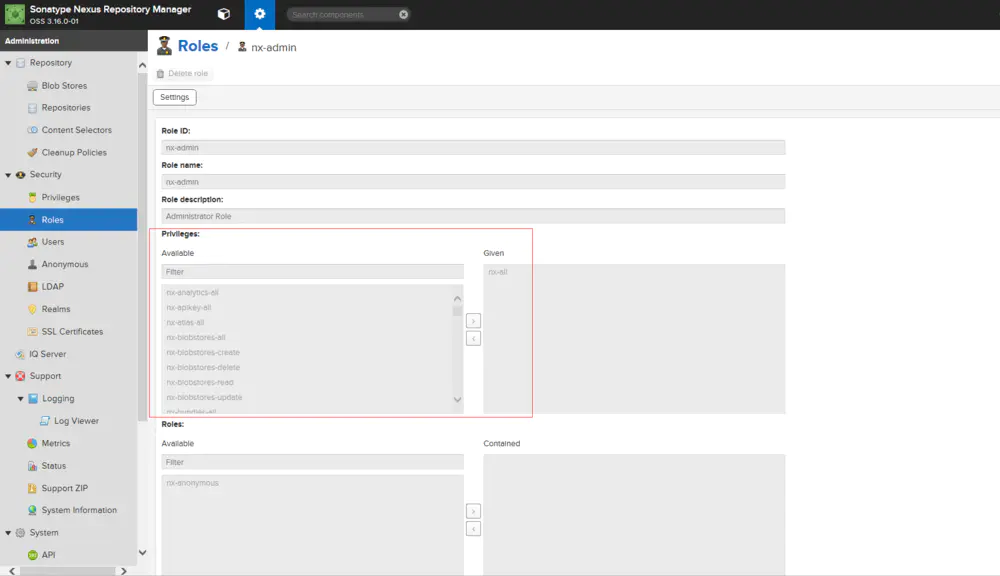This screenshot has height=576, width=1000.
Task: Select nx-blobstores-create privilege
Action: (x=203, y=353)
